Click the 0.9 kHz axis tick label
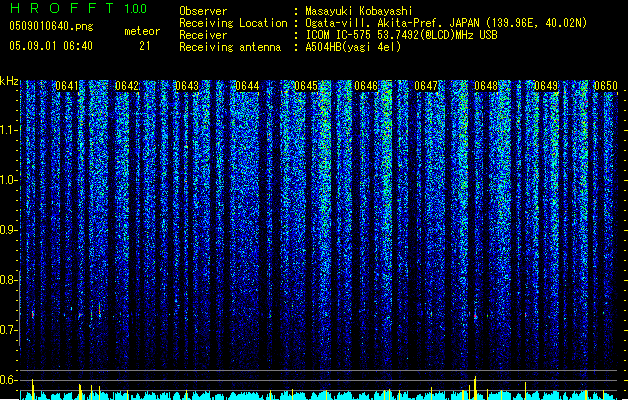Image resolution: width=629 pixels, height=400 pixels. pos(9,230)
